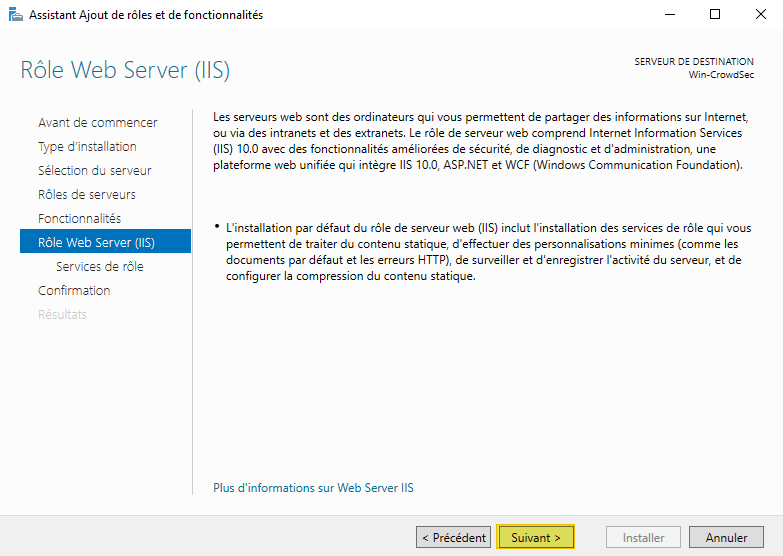Click the greyed-out Résultats step

coord(62,314)
